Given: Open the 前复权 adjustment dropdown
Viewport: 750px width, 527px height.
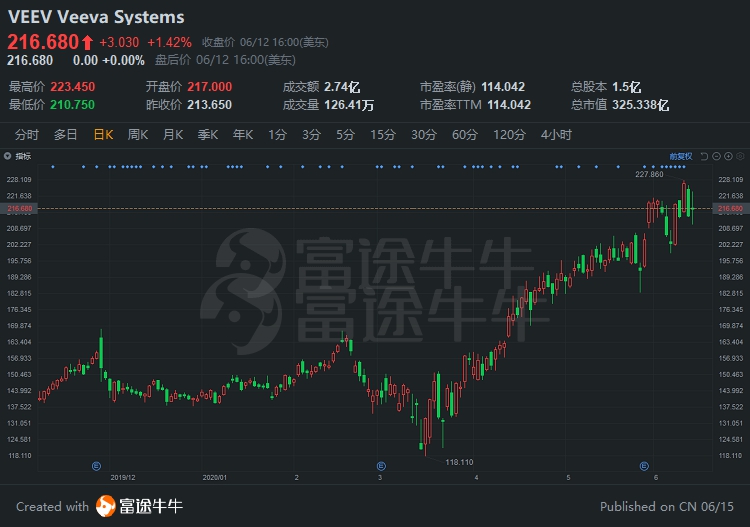Looking at the screenshot, I should (x=680, y=156).
